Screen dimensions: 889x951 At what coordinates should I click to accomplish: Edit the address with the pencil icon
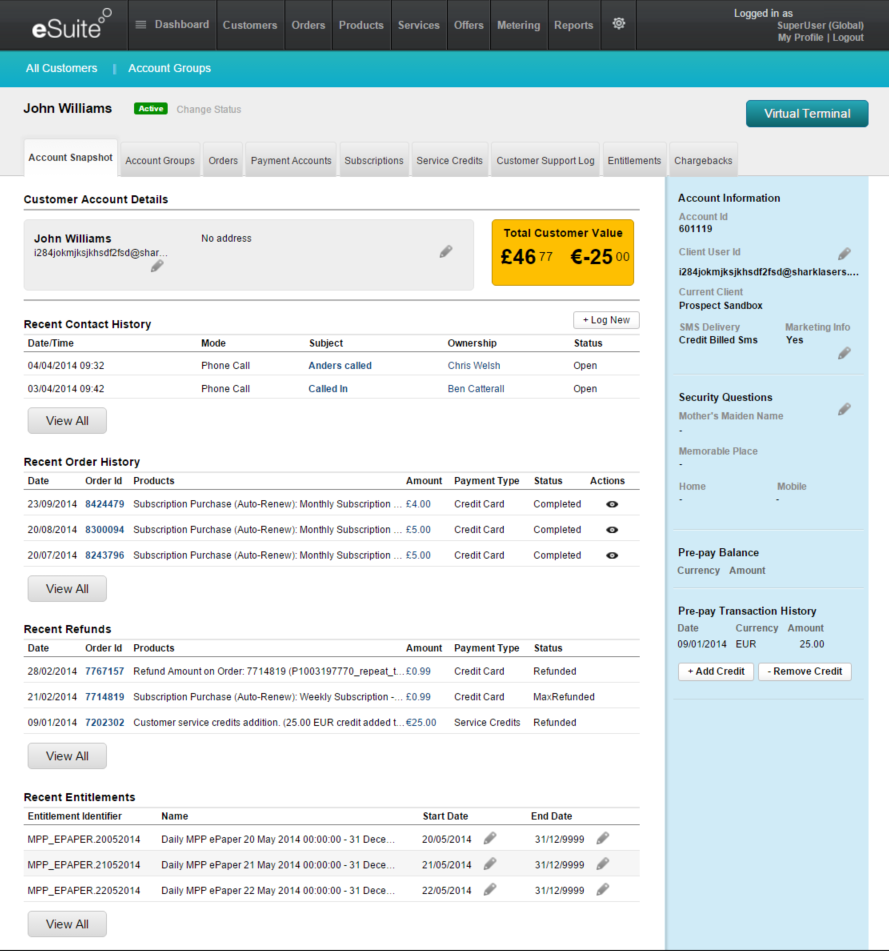click(x=446, y=252)
